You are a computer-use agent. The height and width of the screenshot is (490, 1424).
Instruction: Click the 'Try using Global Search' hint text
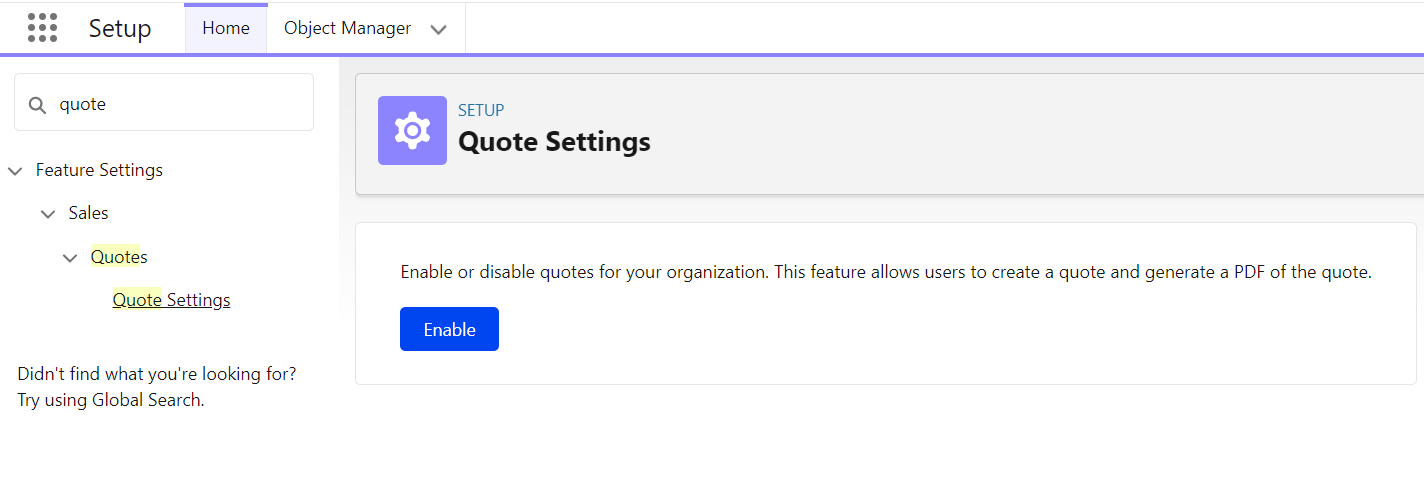(111, 400)
